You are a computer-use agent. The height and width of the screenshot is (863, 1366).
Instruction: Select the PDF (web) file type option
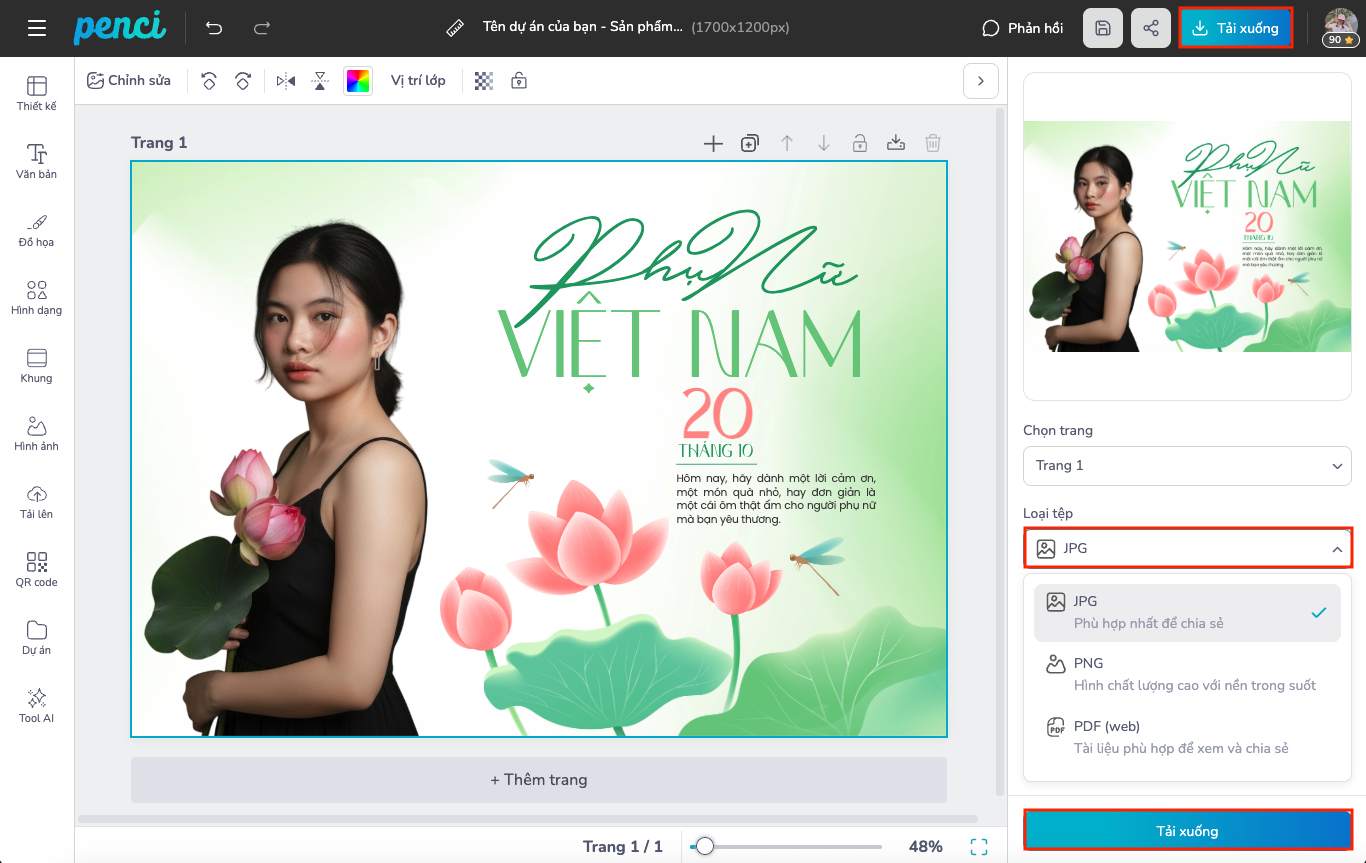(x=1187, y=737)
